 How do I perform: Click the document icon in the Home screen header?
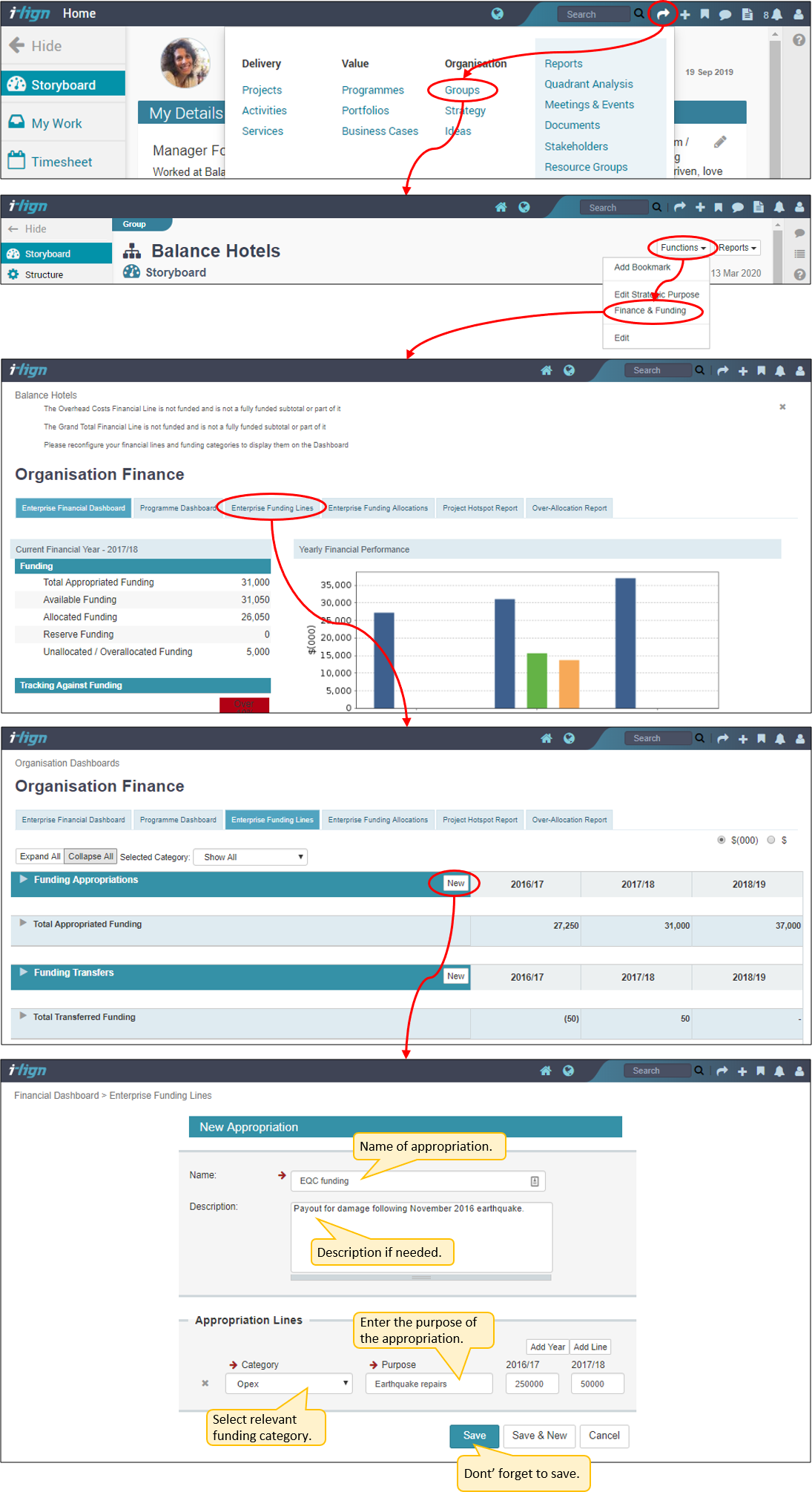pyautogui.click(x=747, y=14)
